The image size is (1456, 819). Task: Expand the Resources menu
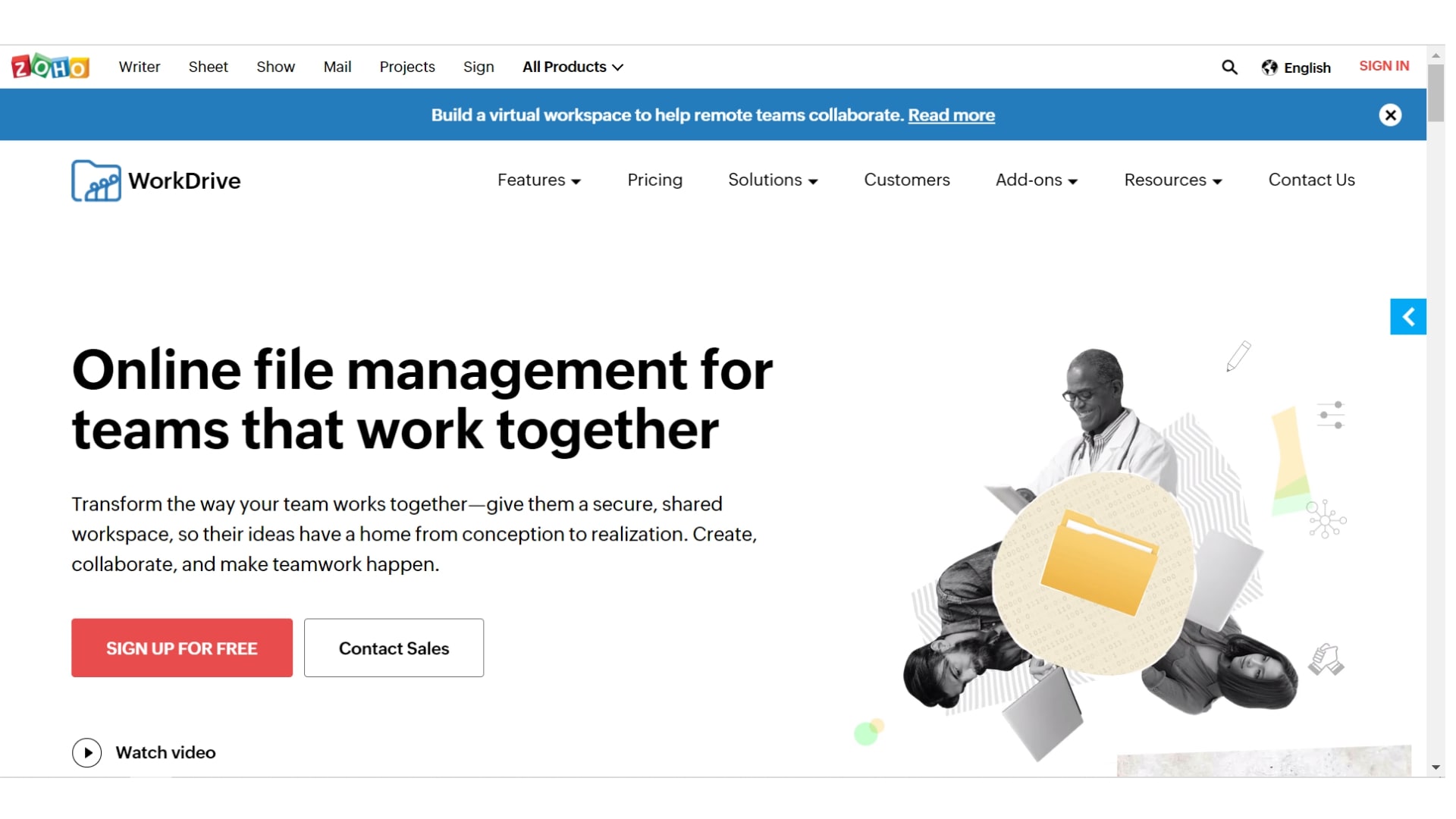[x=1173, y=180]
